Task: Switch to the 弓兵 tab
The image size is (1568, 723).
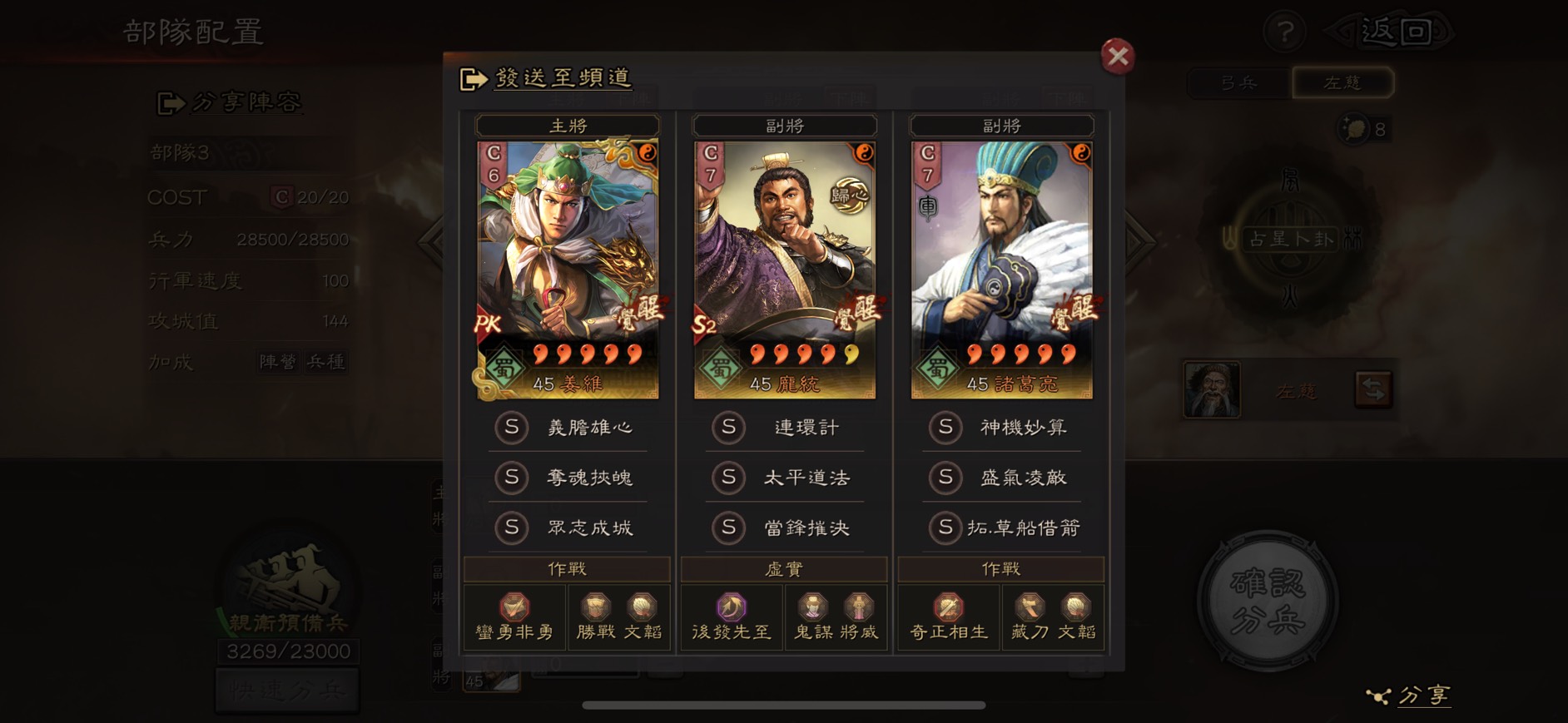Action: (x=1238, y=82)
